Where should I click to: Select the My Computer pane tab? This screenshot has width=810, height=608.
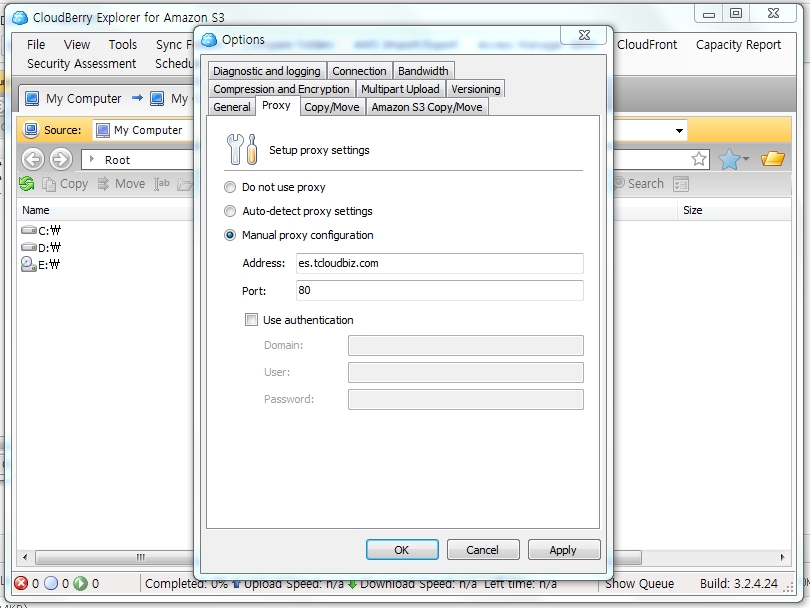point(74,98)
